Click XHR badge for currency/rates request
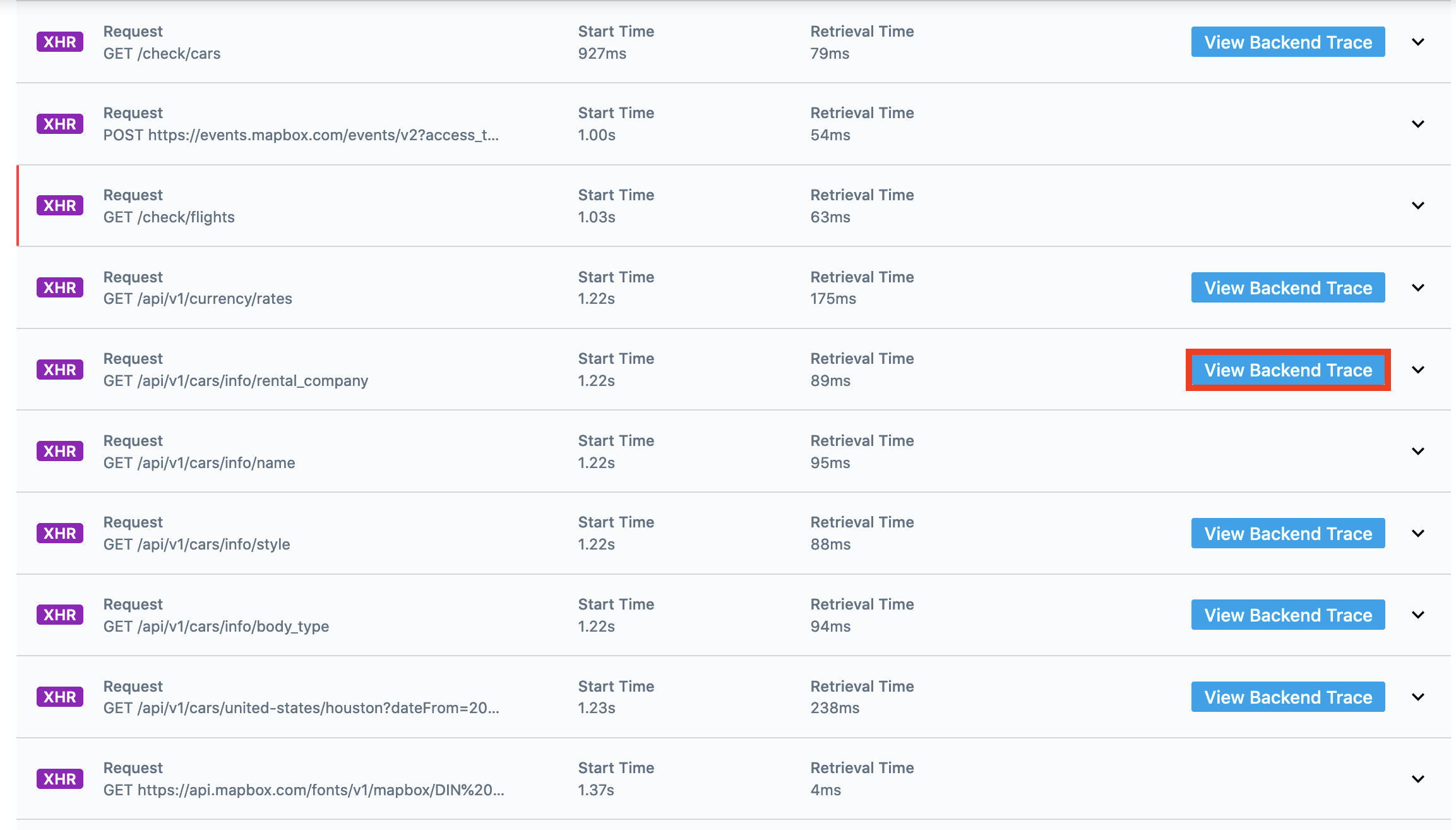The height and width of the screenshot is (830, 1456). pyautogui.click(x=60, y=288)
